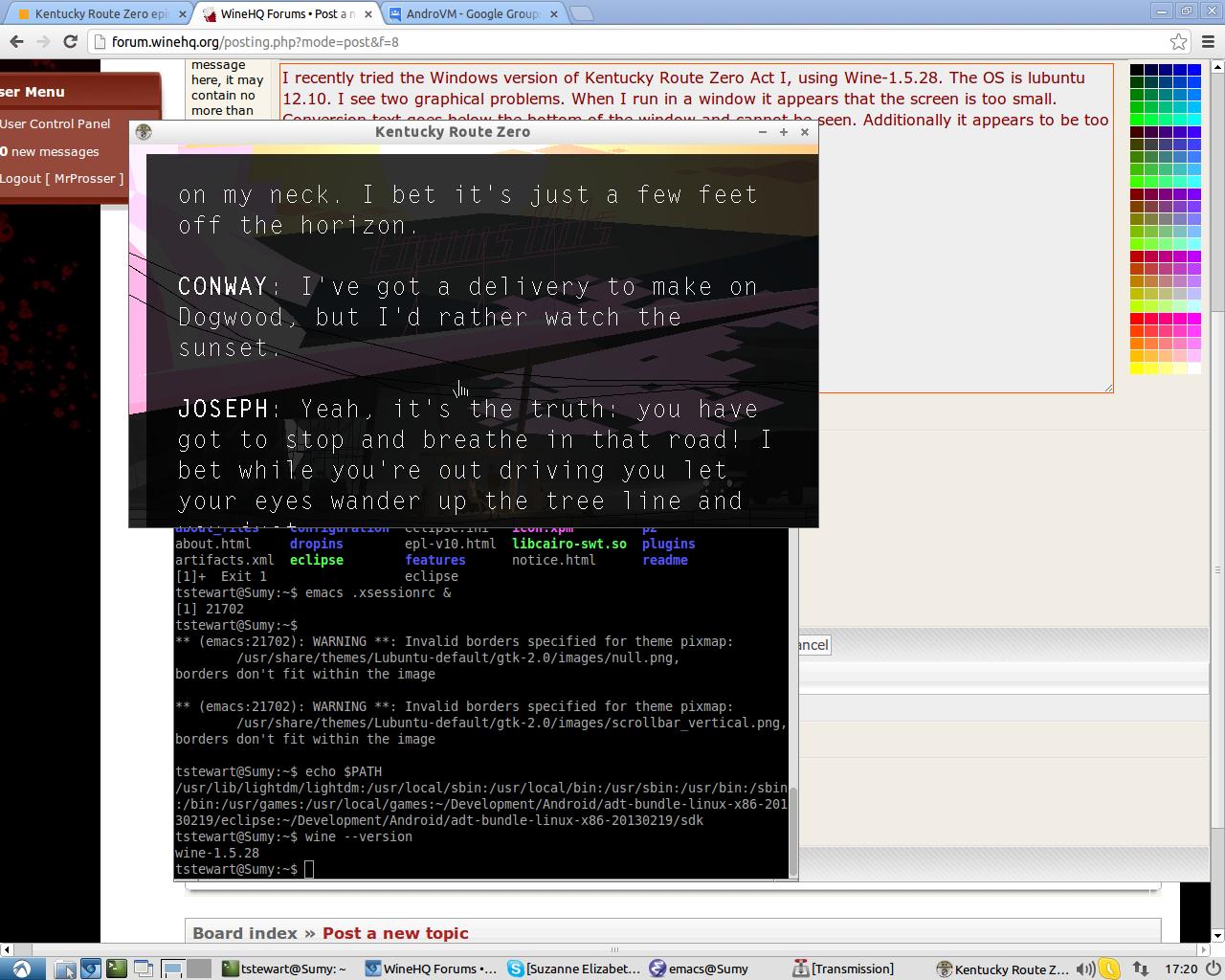This screenshot has width=1225, height=980.
Task: Select the WineHQ Forums tab
Action: pos(285,14)
